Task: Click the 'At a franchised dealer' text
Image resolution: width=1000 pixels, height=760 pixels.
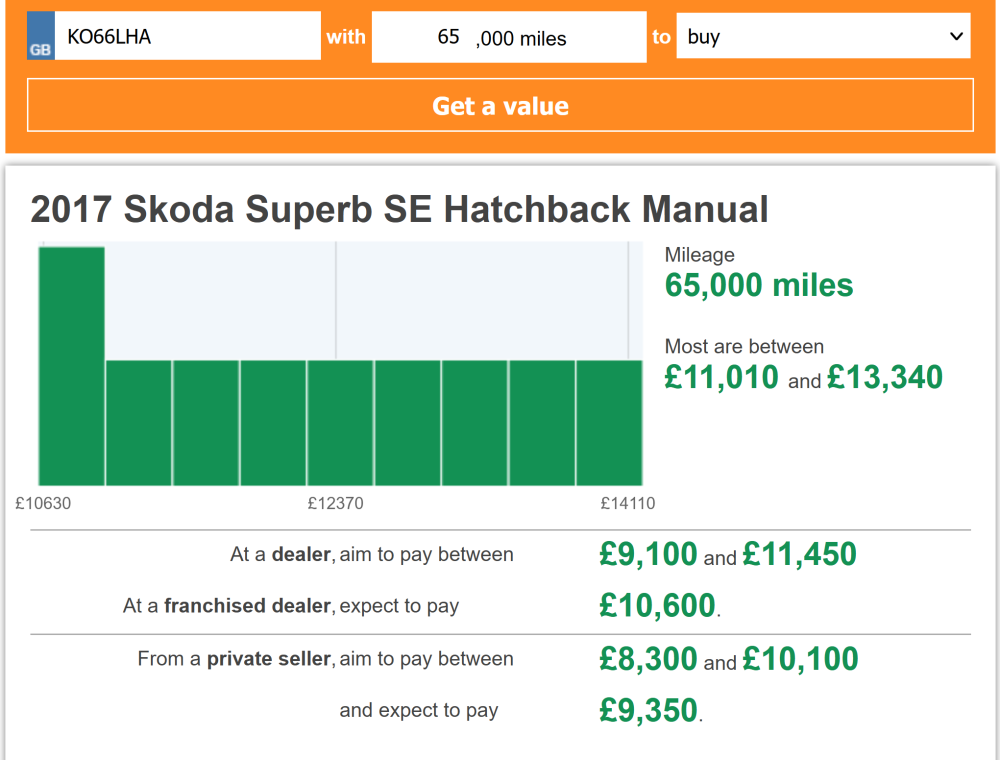Action: (227, 605)
